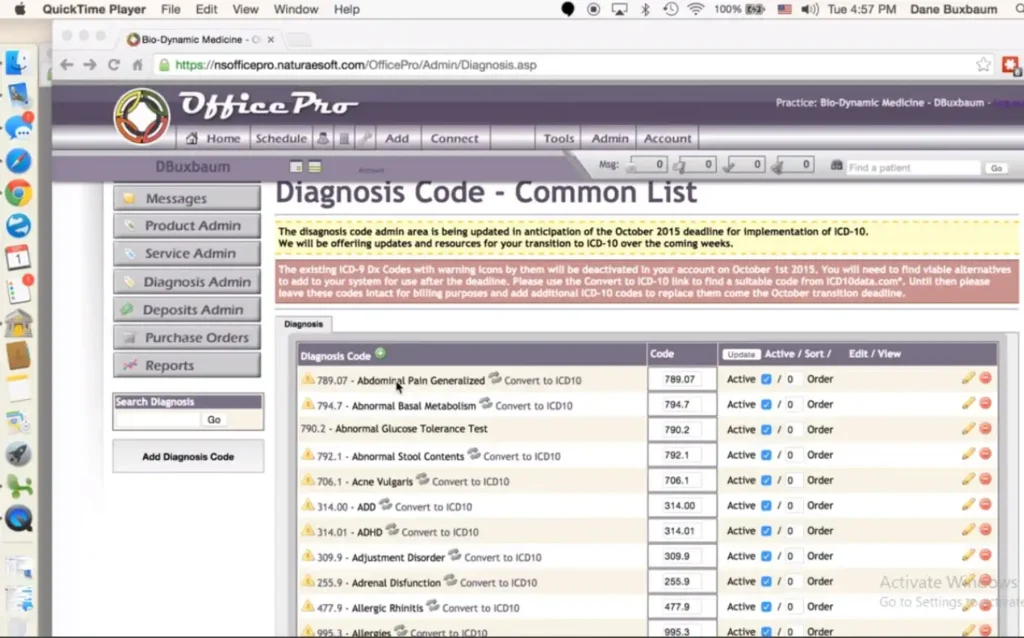Click the pencil edit icon for 789.07 row
Image resolution: width=1024 pixels, height=638 pixels.
click(967, 379)
